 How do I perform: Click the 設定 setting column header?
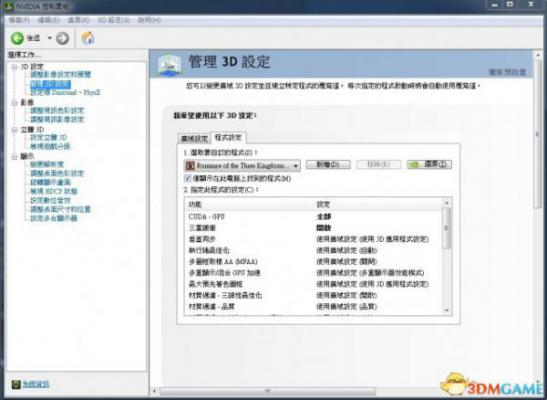pyautogui.click(x=323, y=204)
